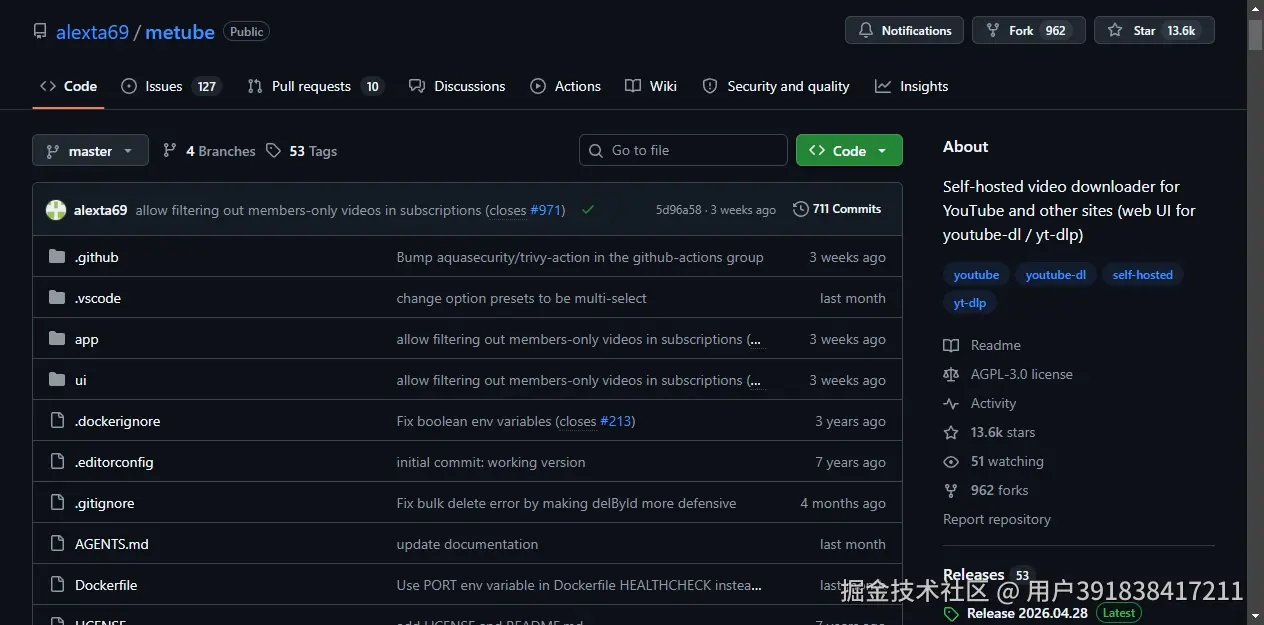1264x625 pixels.
Task: Open the Pull requests tab
Action: coord(315,86)
